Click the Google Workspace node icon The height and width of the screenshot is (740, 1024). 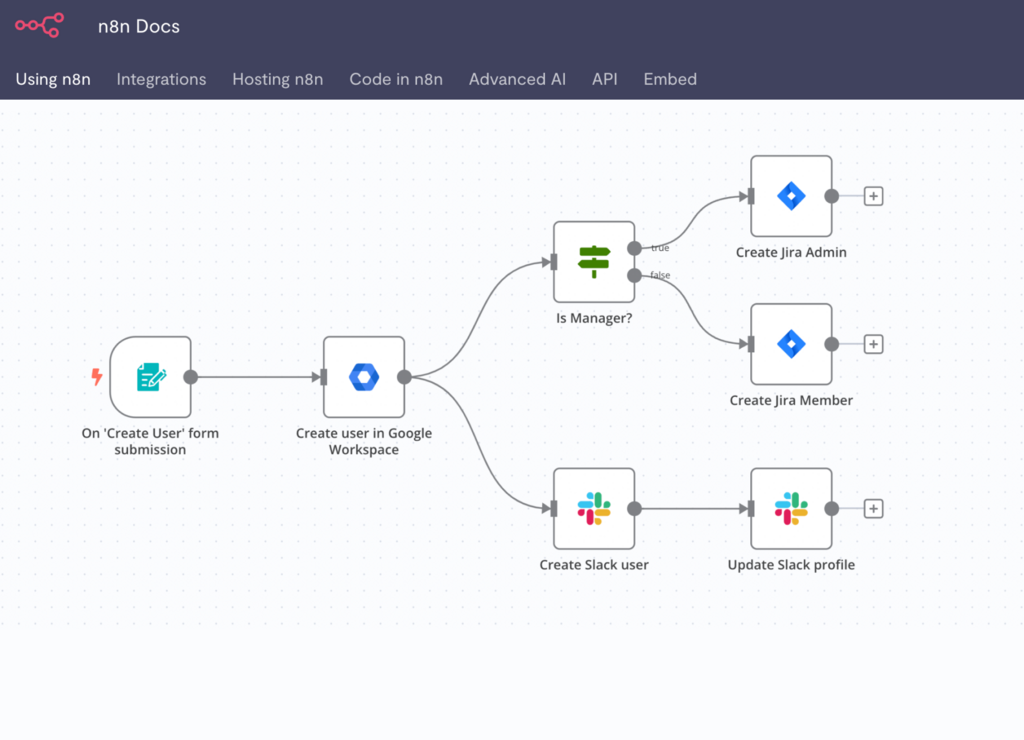pyautogui.click(x=364, y=377)
